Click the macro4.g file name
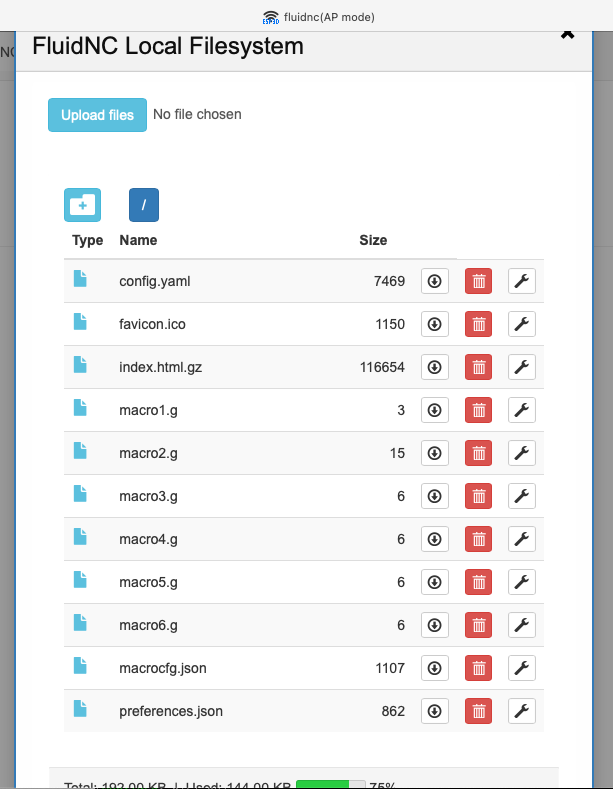This screenshot has height=789, width=613. click(x=148, y=539)
